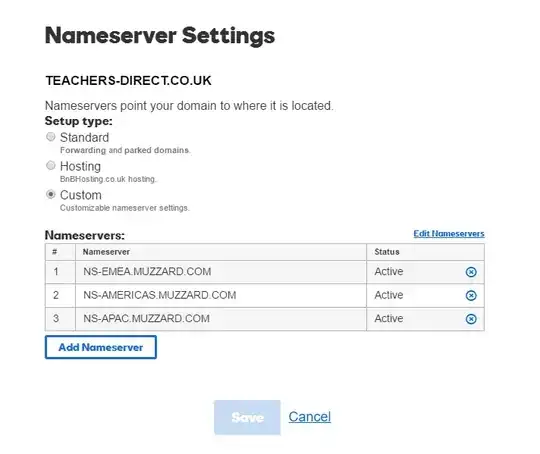
Task: Click Active status for NS-AMERICAS row
Action: coord(389,295)
